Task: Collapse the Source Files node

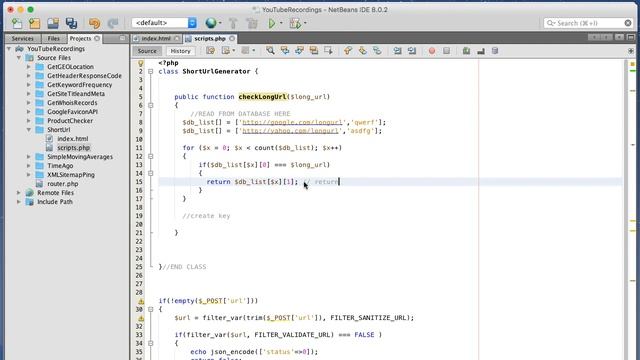Action: pos(19,58)
